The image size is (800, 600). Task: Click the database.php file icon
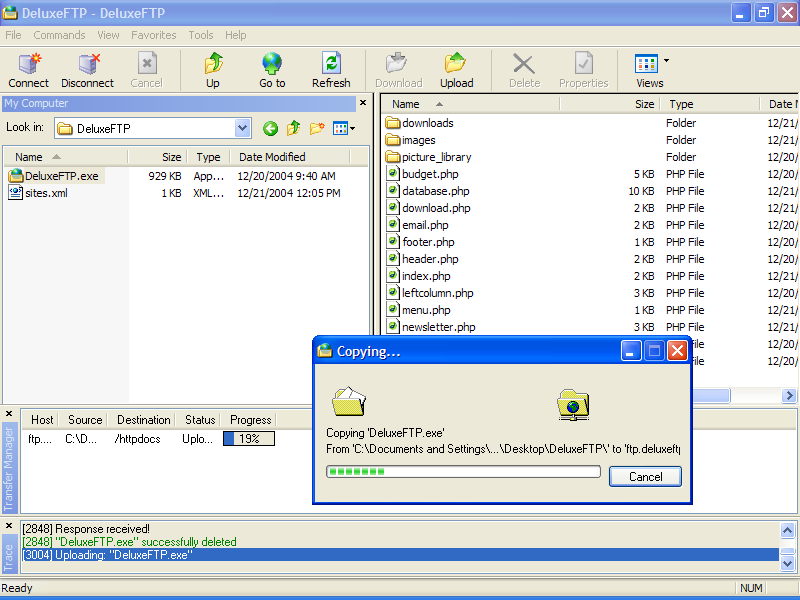[x=392, y=191]
